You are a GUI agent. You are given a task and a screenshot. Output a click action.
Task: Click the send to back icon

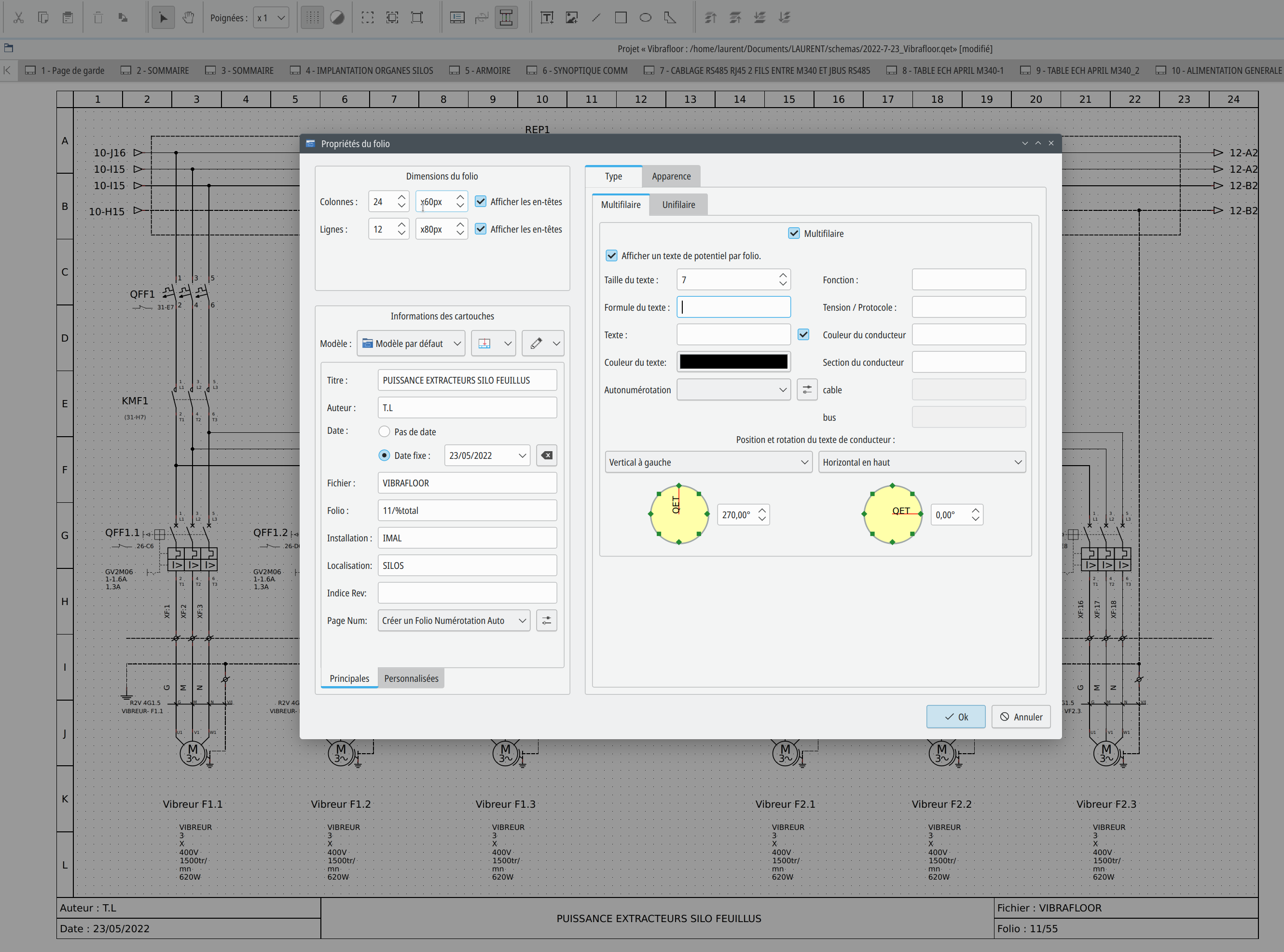(785, 17)
